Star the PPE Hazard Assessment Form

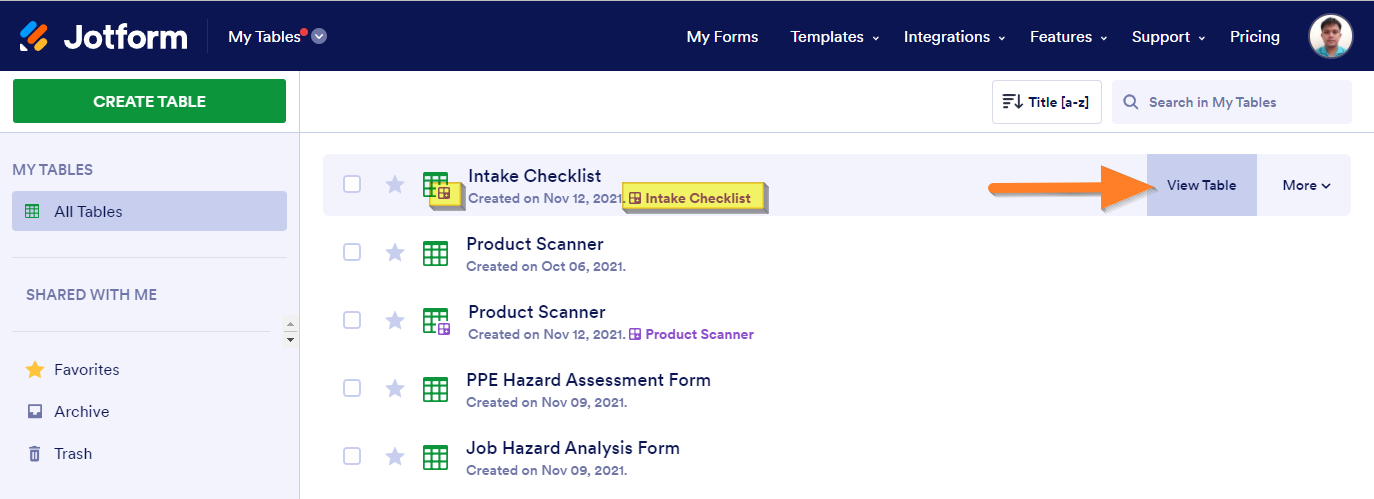(395, 388)
